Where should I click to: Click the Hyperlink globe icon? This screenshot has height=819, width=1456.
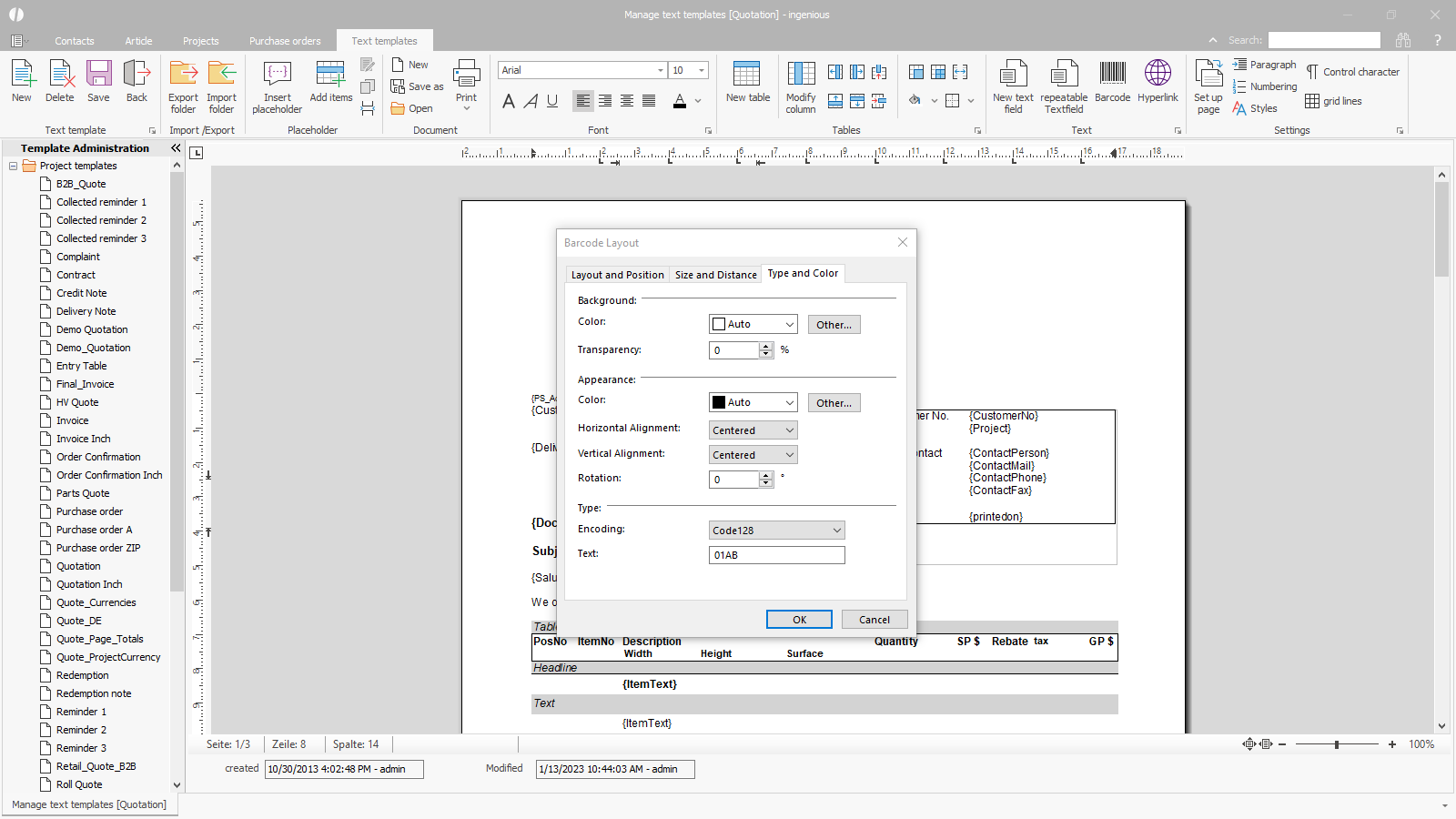pos(1158,82)
